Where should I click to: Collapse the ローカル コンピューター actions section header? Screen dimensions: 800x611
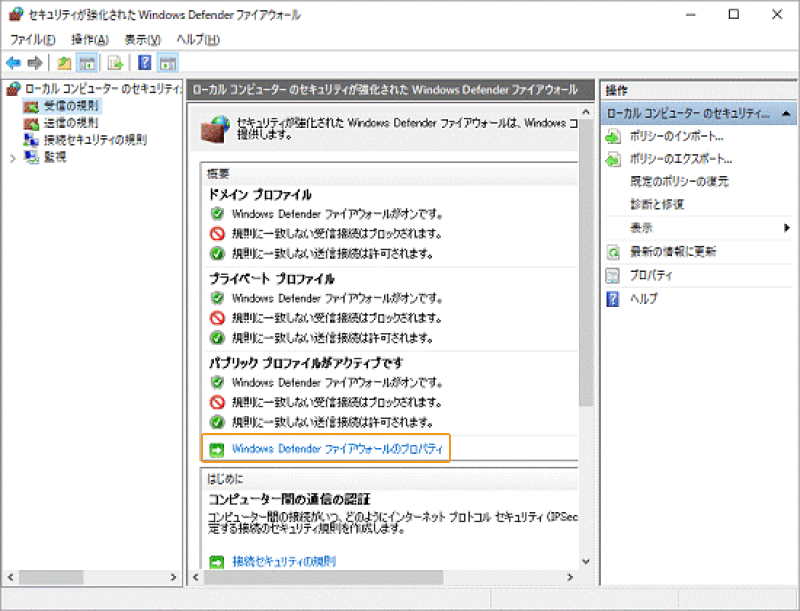pos(786,113)
